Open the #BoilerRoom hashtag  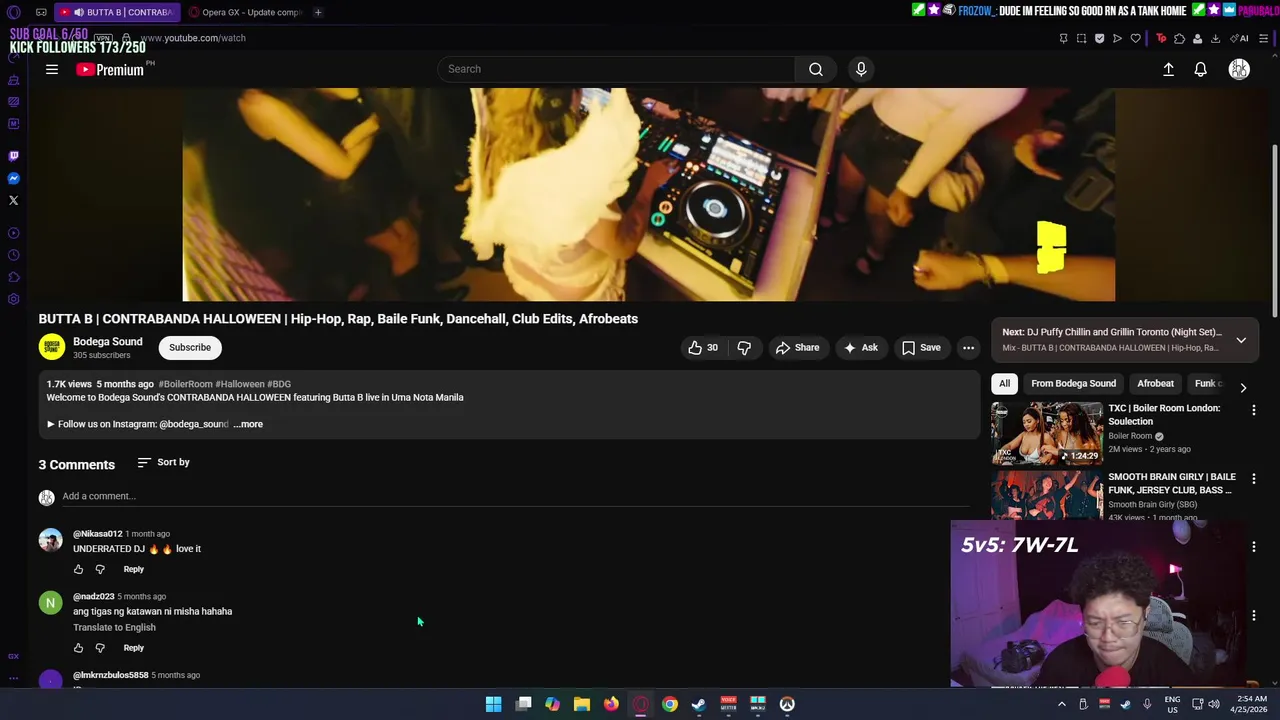(185, 384)
